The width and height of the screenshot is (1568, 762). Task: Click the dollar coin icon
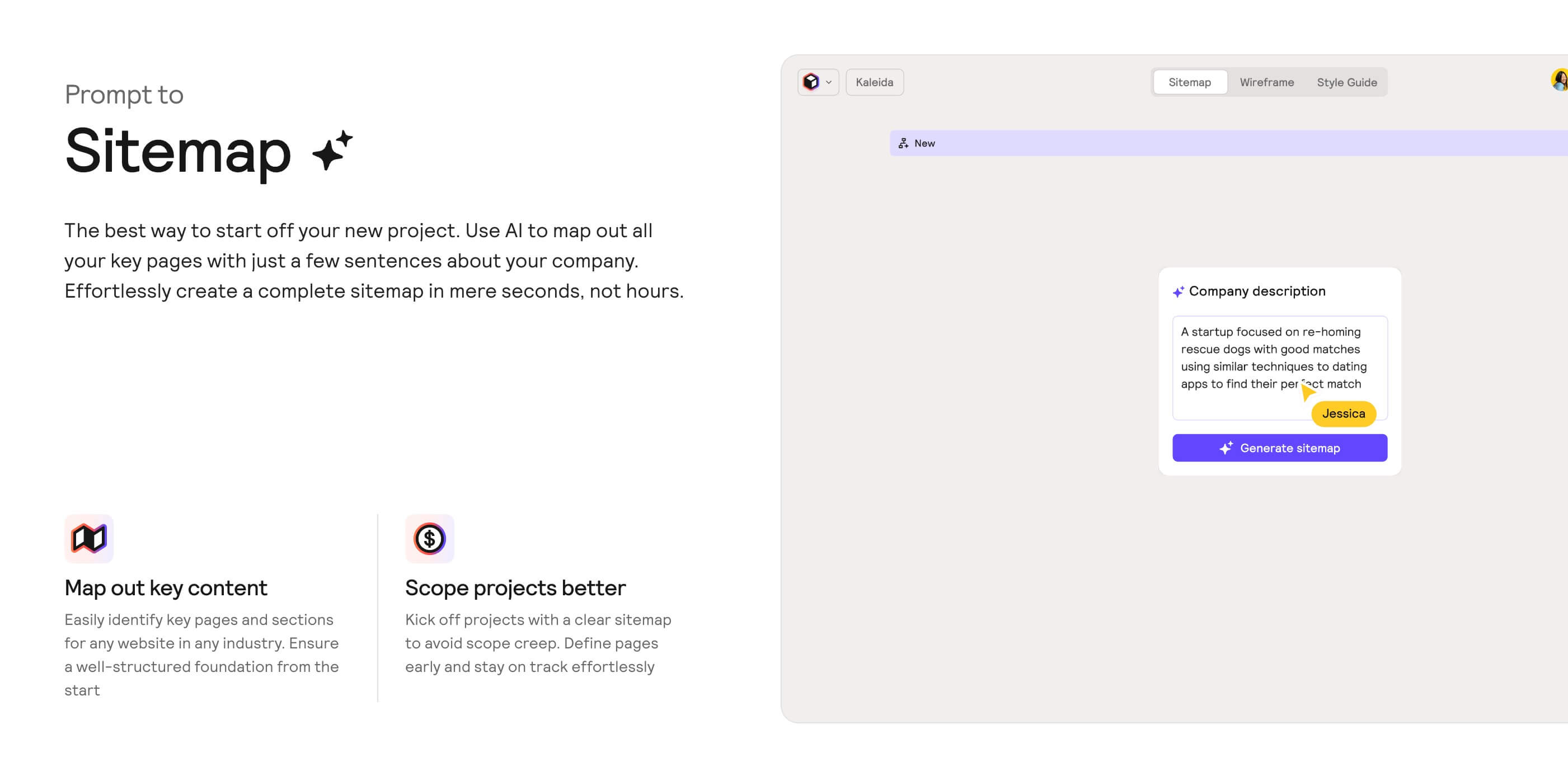pyautogui.click(x=429, y=538)
